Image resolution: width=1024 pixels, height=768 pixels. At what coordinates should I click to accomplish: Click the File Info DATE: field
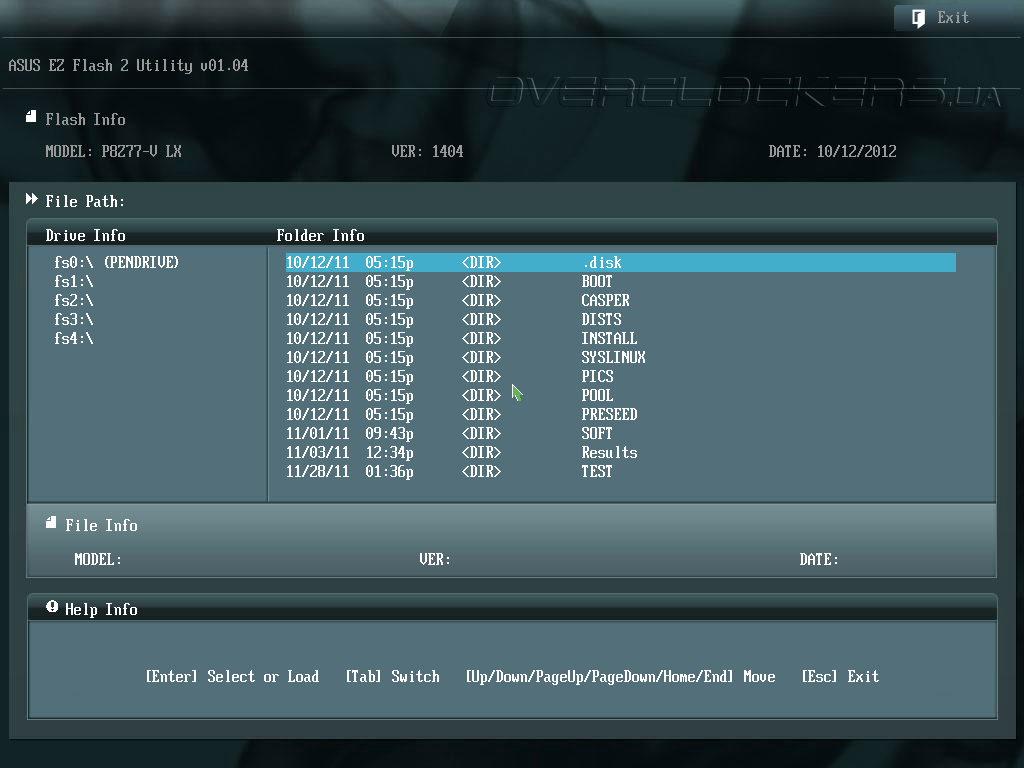click(x=819, y=560)
